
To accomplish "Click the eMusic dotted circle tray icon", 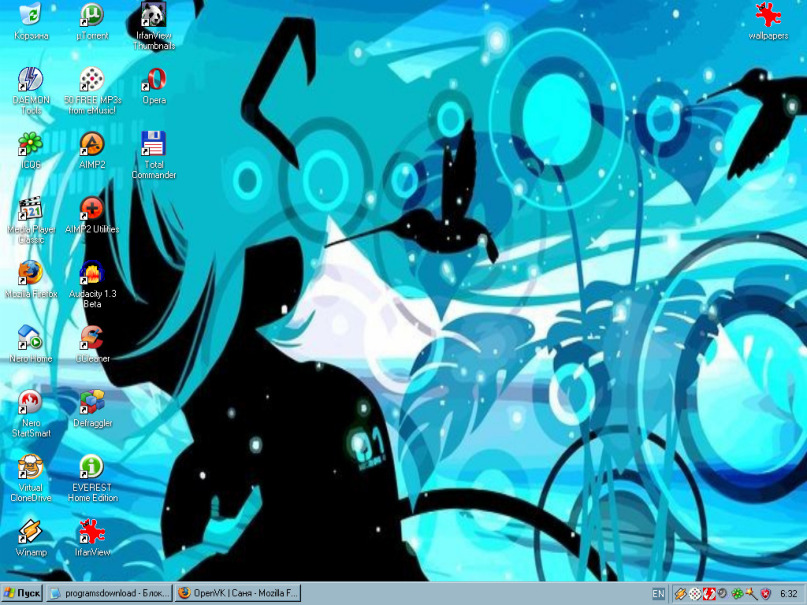I will [695, 594].
